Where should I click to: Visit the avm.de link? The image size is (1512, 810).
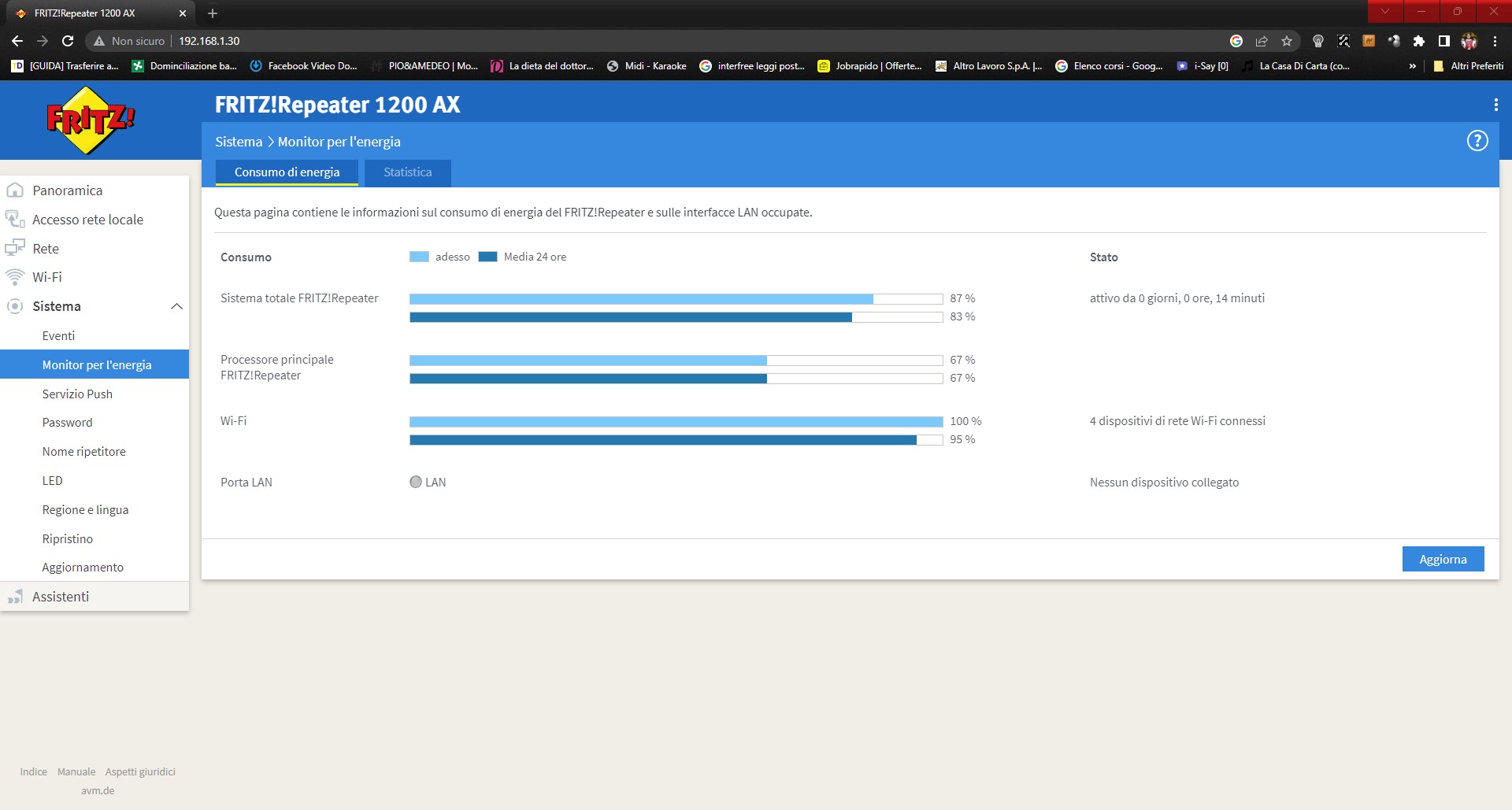click(x=98, y=790)
